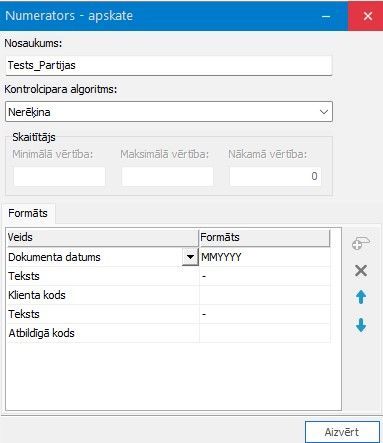Move row up with blue arrow

361,297
